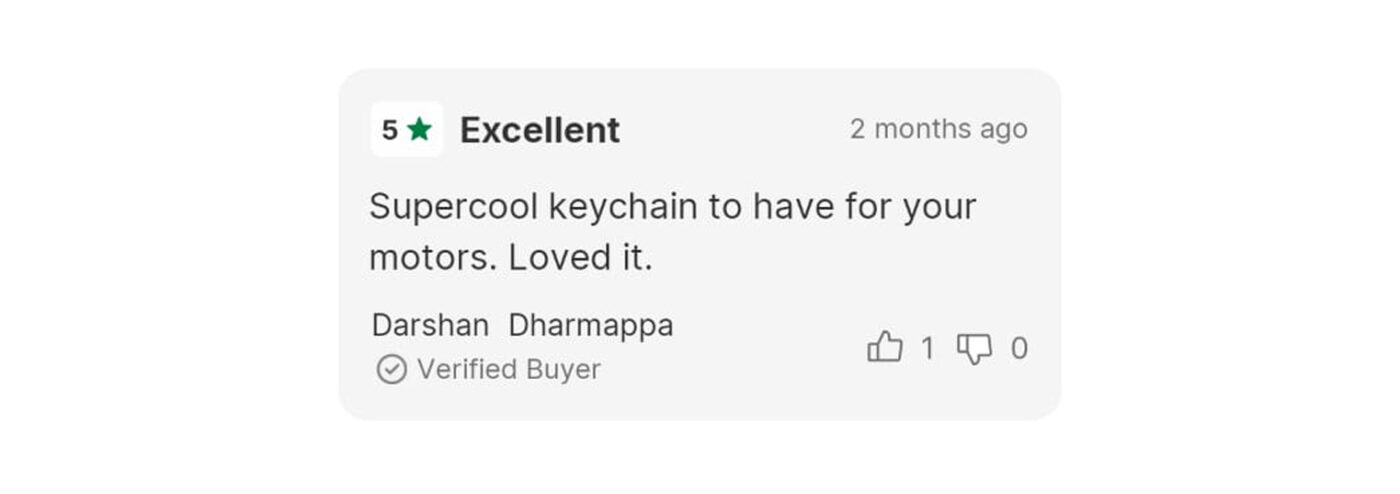Viewport: 1400px width, 494px height.
Task: Click the thumbs up icon
Action: pyautogui.click(x=885, y=347)
